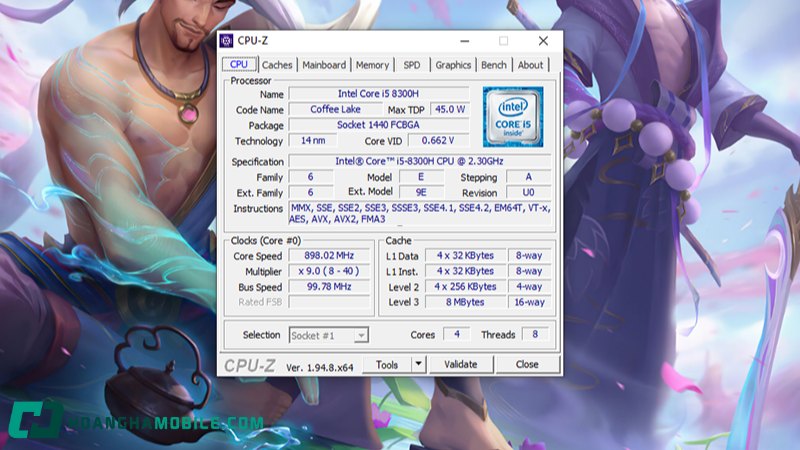Screen dimensions: 800x450
Task: Go to the SPD tab
Action: (412, 65)
